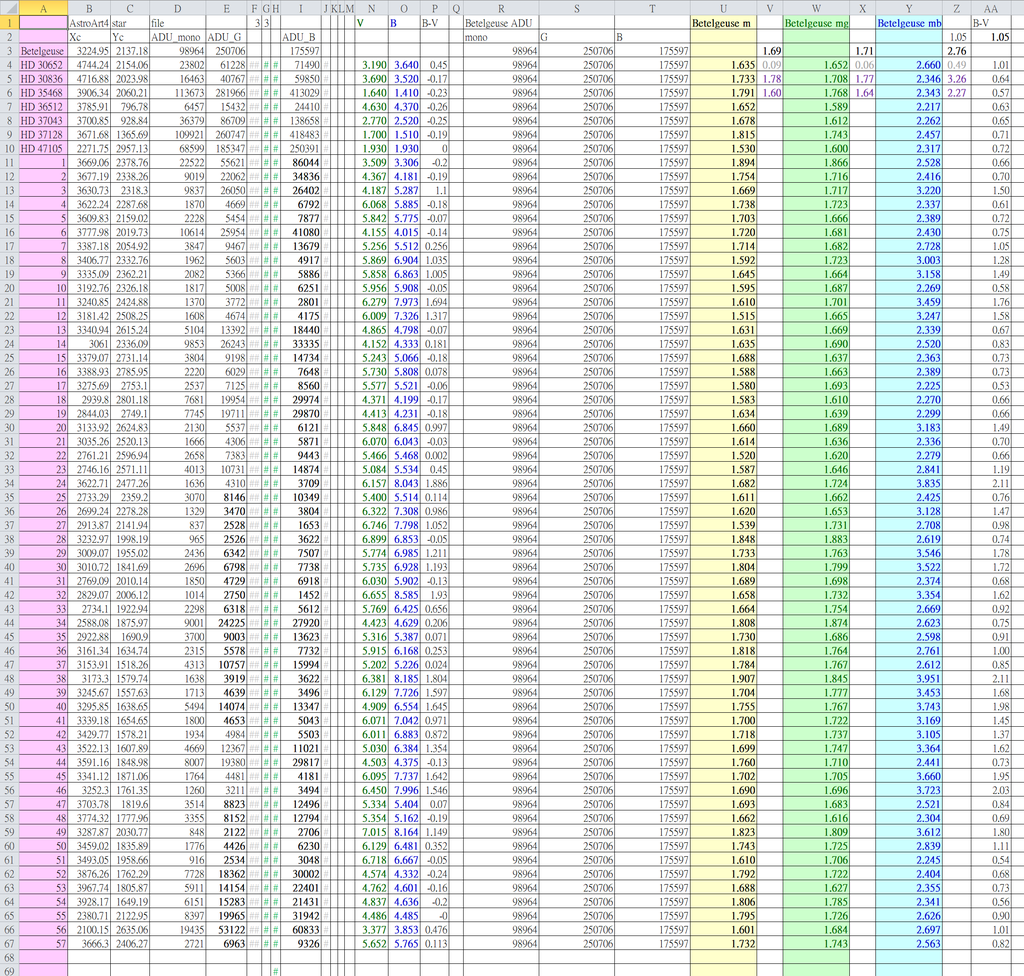This screenshot has width=1024, height=976.
Task: Click the '113673' ADU_mono value
Action: 178,93
